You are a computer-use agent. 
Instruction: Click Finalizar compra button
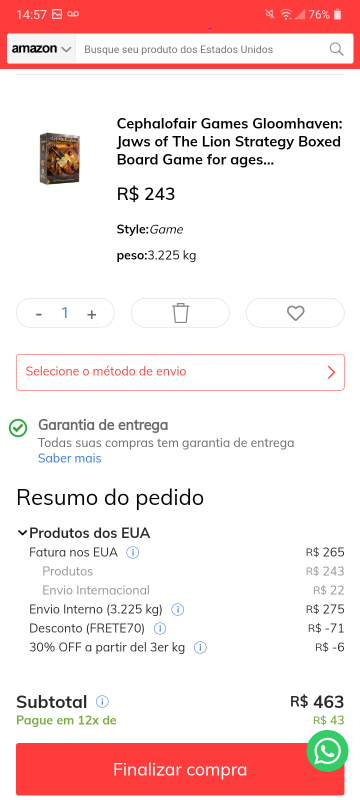[x=180, y=769]
